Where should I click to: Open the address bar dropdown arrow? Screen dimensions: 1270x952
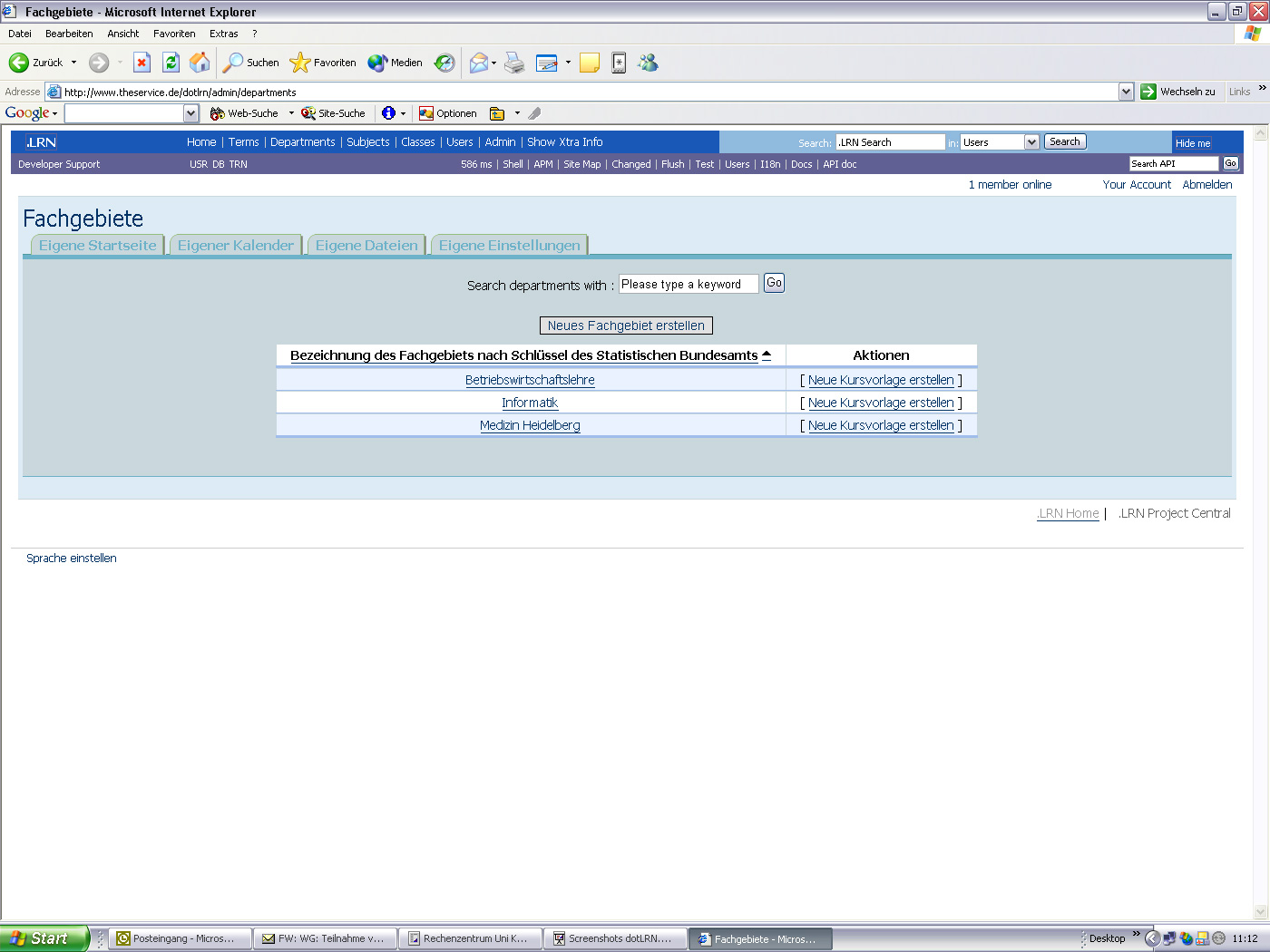click(1126, 91)
